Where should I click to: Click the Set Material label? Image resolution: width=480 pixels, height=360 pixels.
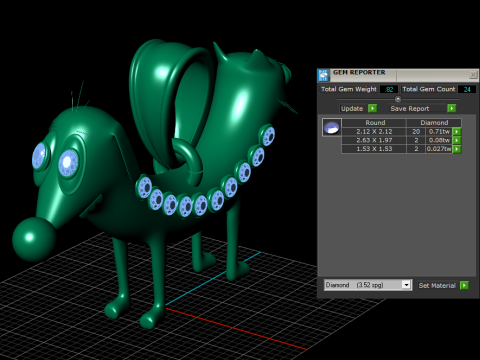click(x=437, y=286)
